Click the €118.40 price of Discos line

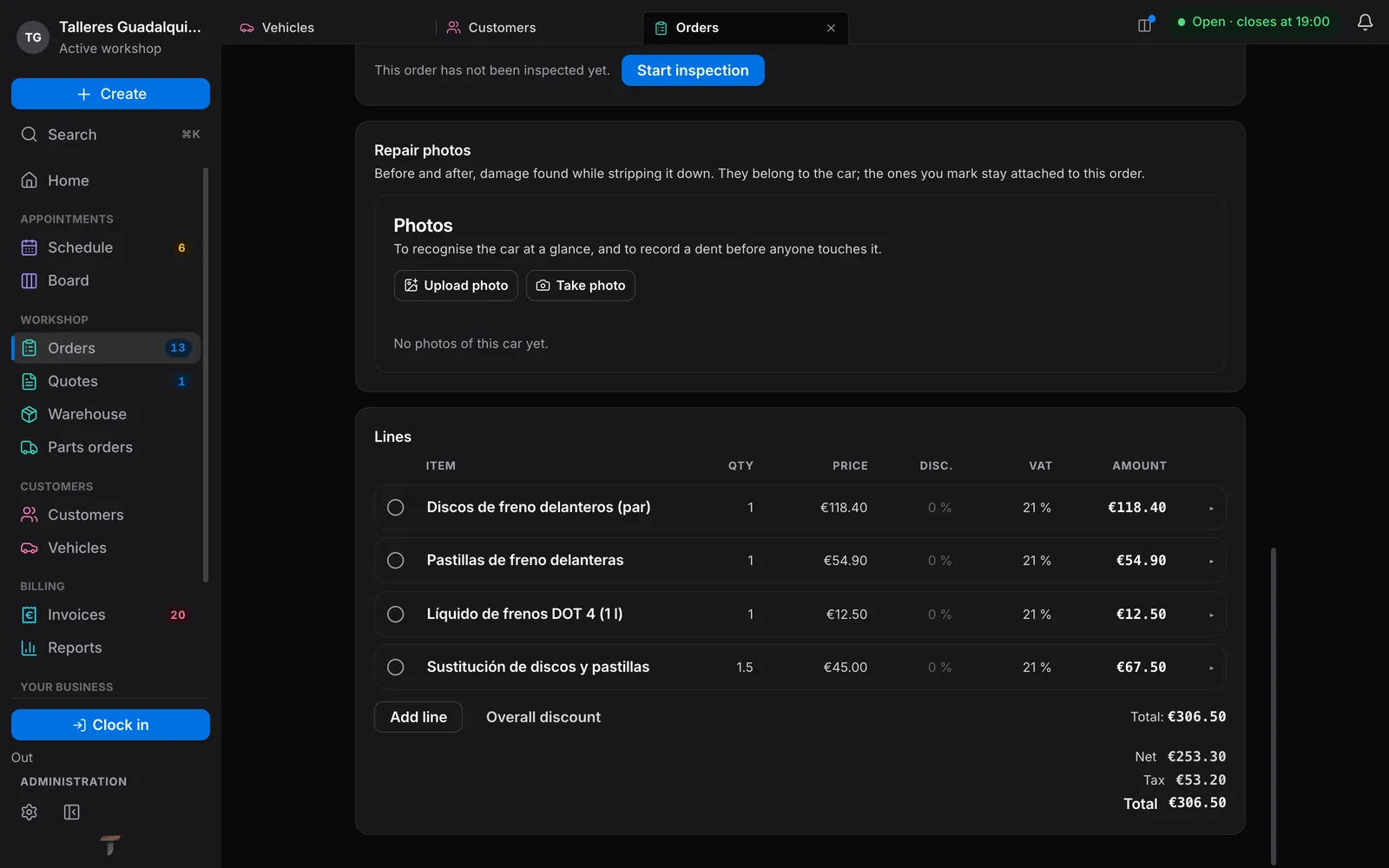click(x=844, y=508)
